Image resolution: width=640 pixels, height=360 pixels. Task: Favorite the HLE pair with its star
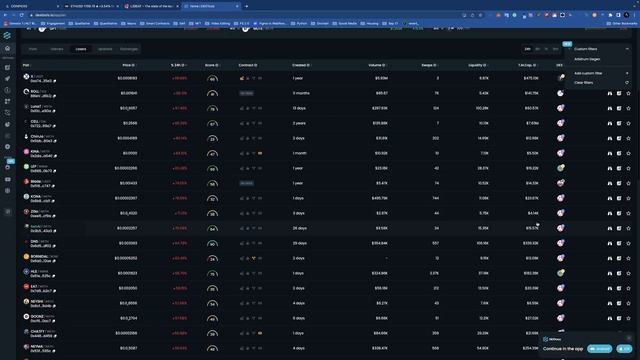[x=629, y=273]
